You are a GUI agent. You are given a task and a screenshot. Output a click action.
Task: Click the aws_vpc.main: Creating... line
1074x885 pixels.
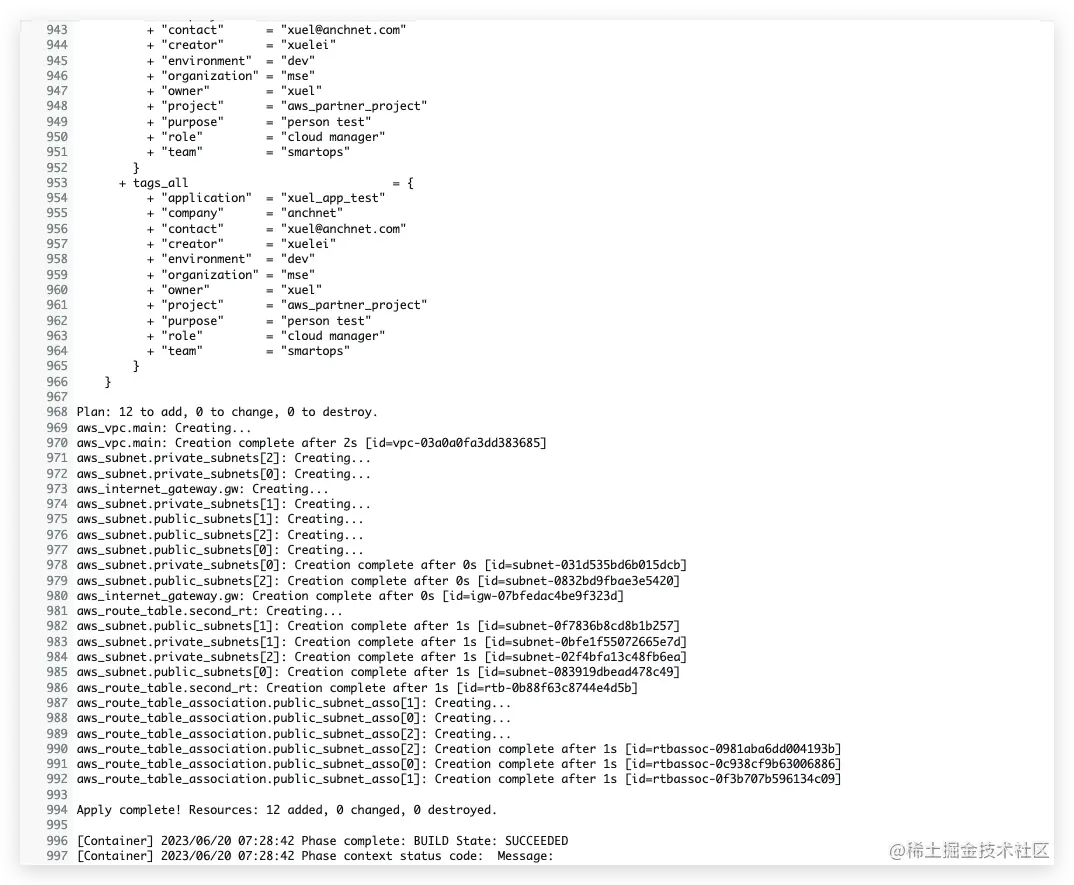[164, 427]
